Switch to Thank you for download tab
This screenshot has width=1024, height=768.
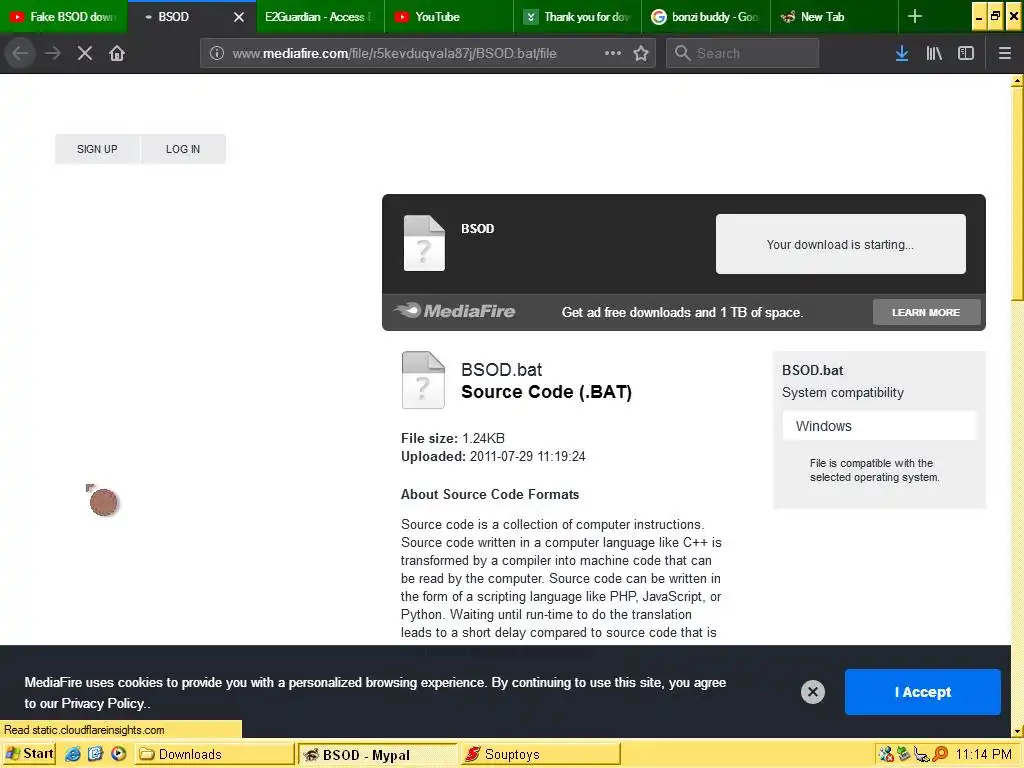577,16
